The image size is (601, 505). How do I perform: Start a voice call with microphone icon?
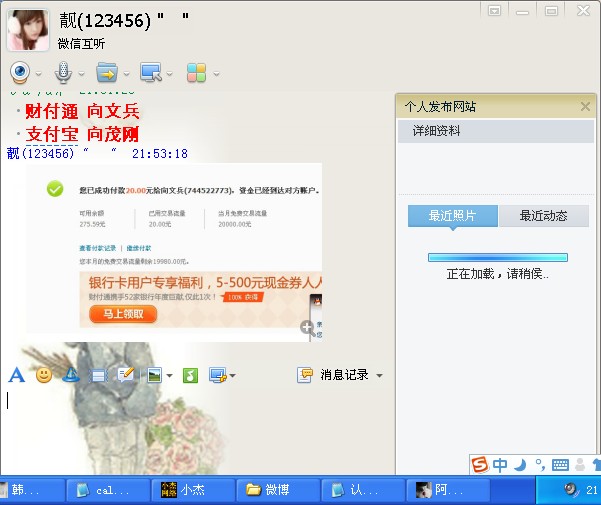(x=63, y=73)
